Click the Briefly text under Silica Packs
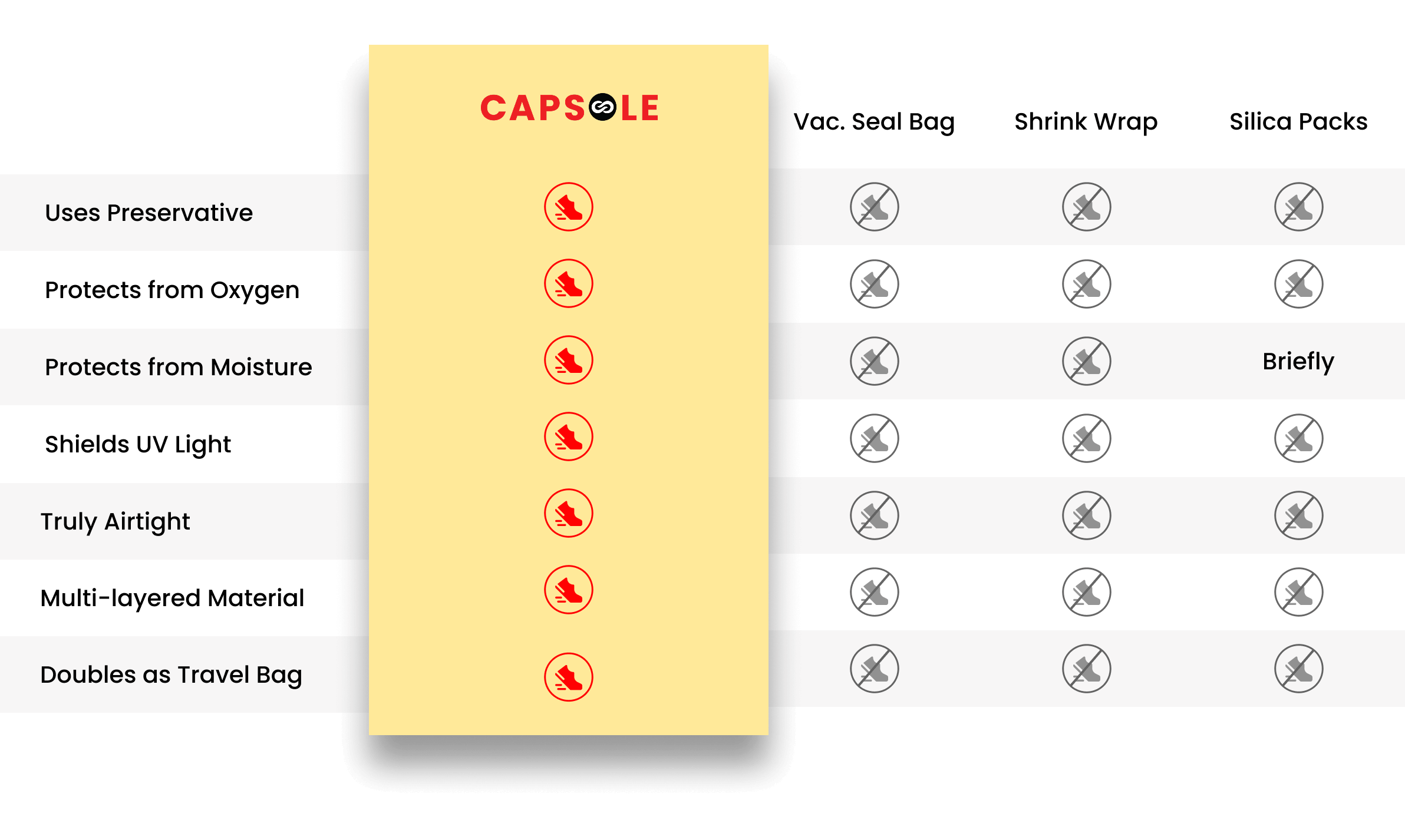This screenshot has height=840, width=1405. tap(1298, 362)
